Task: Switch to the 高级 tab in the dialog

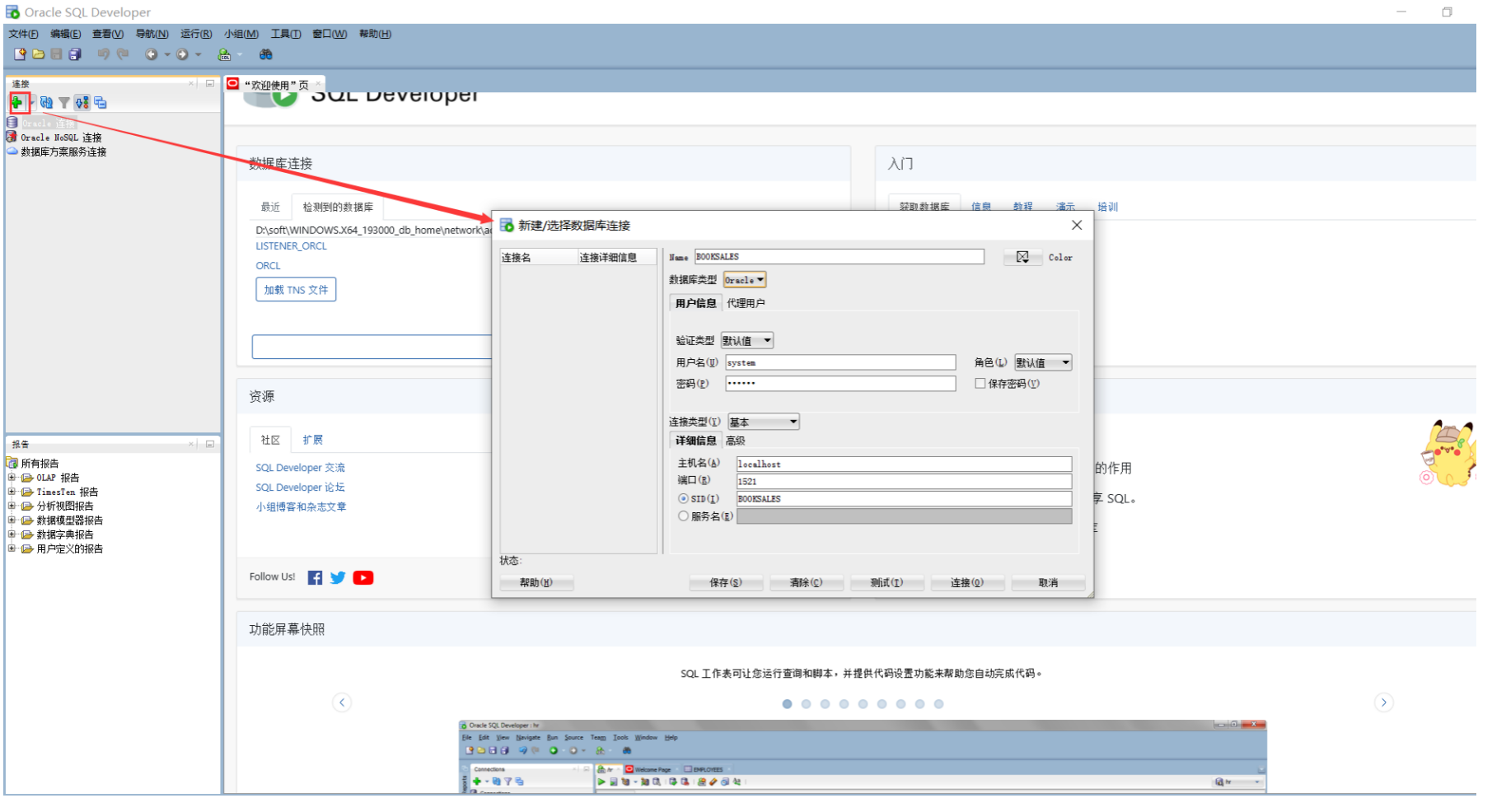Action: [735, 441]
